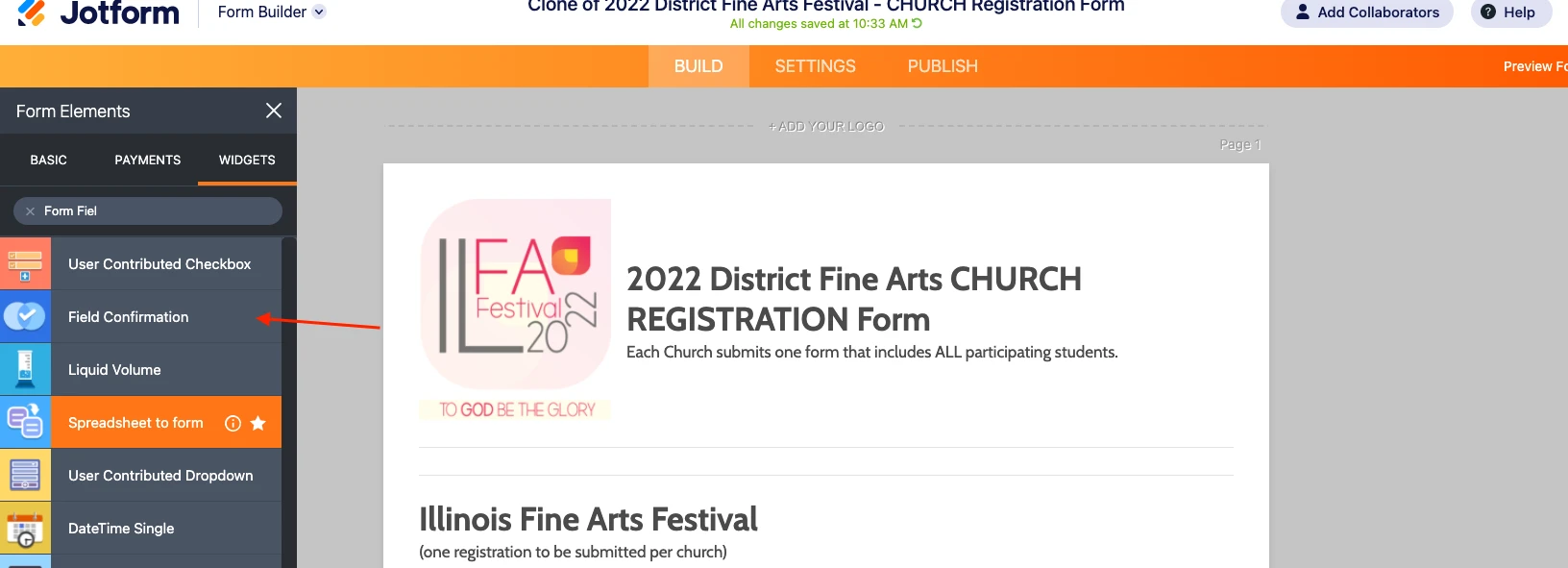Add the DateTime Single widget

coord(166,529)
